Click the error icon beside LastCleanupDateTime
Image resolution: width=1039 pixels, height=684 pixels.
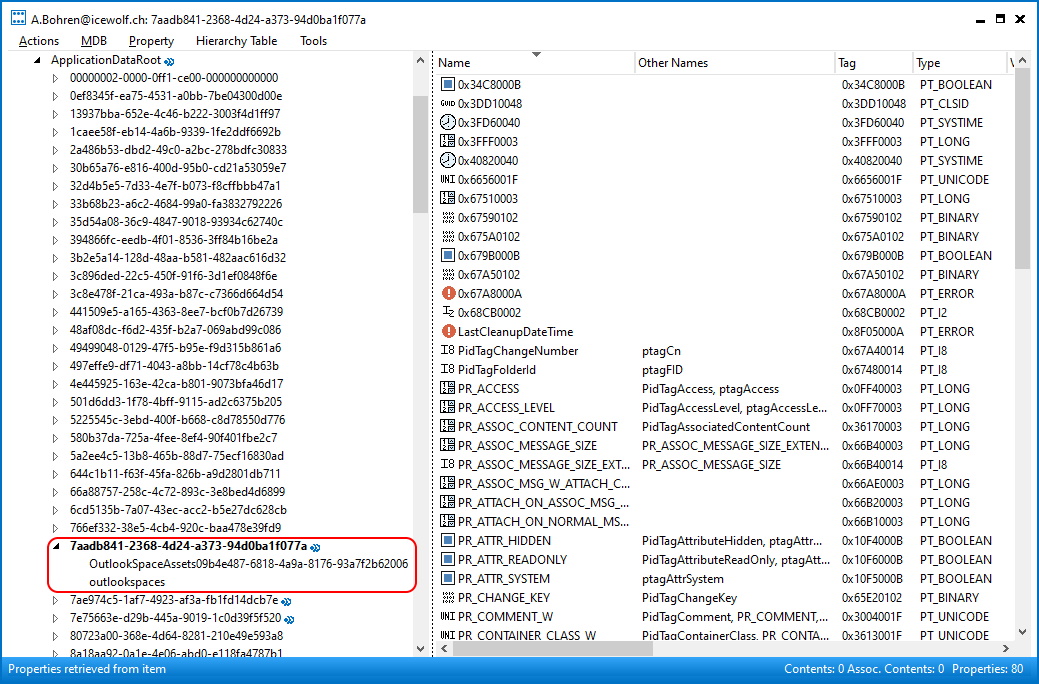(x=449, y=331)
